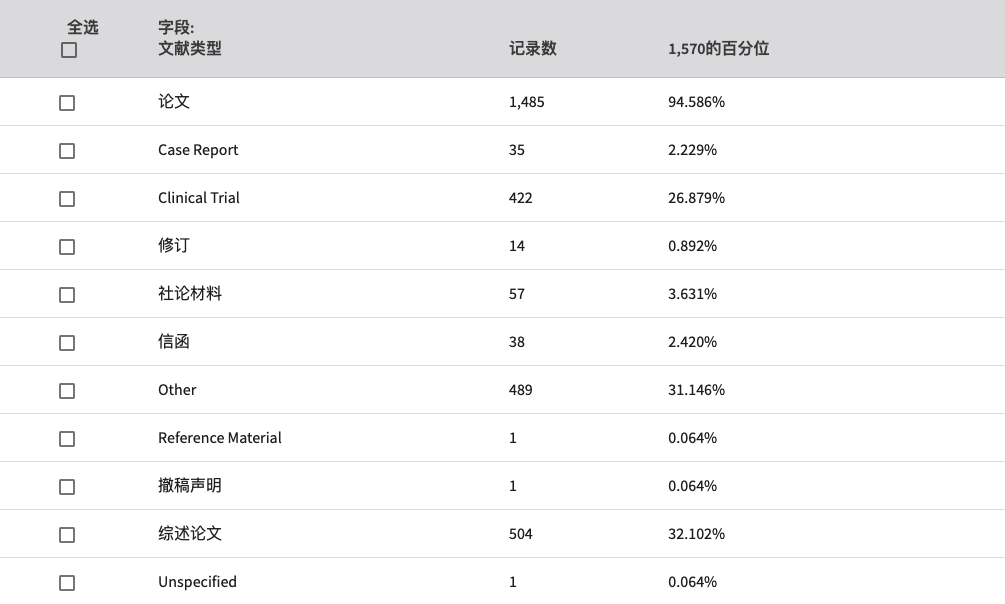Screen dimensions: 1005x604
Task: Enable the Clinical Trial checkbox
Action: 67,199
